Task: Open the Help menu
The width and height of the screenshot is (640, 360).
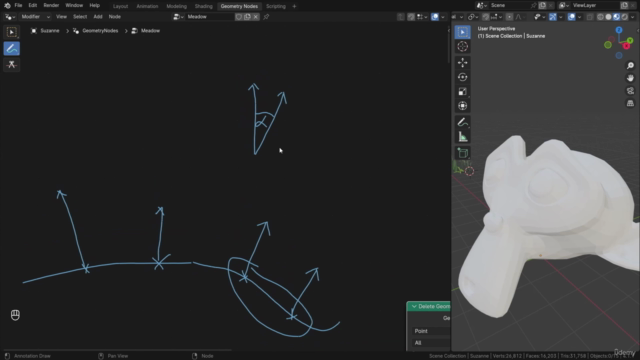Action: tap(95, 6)
